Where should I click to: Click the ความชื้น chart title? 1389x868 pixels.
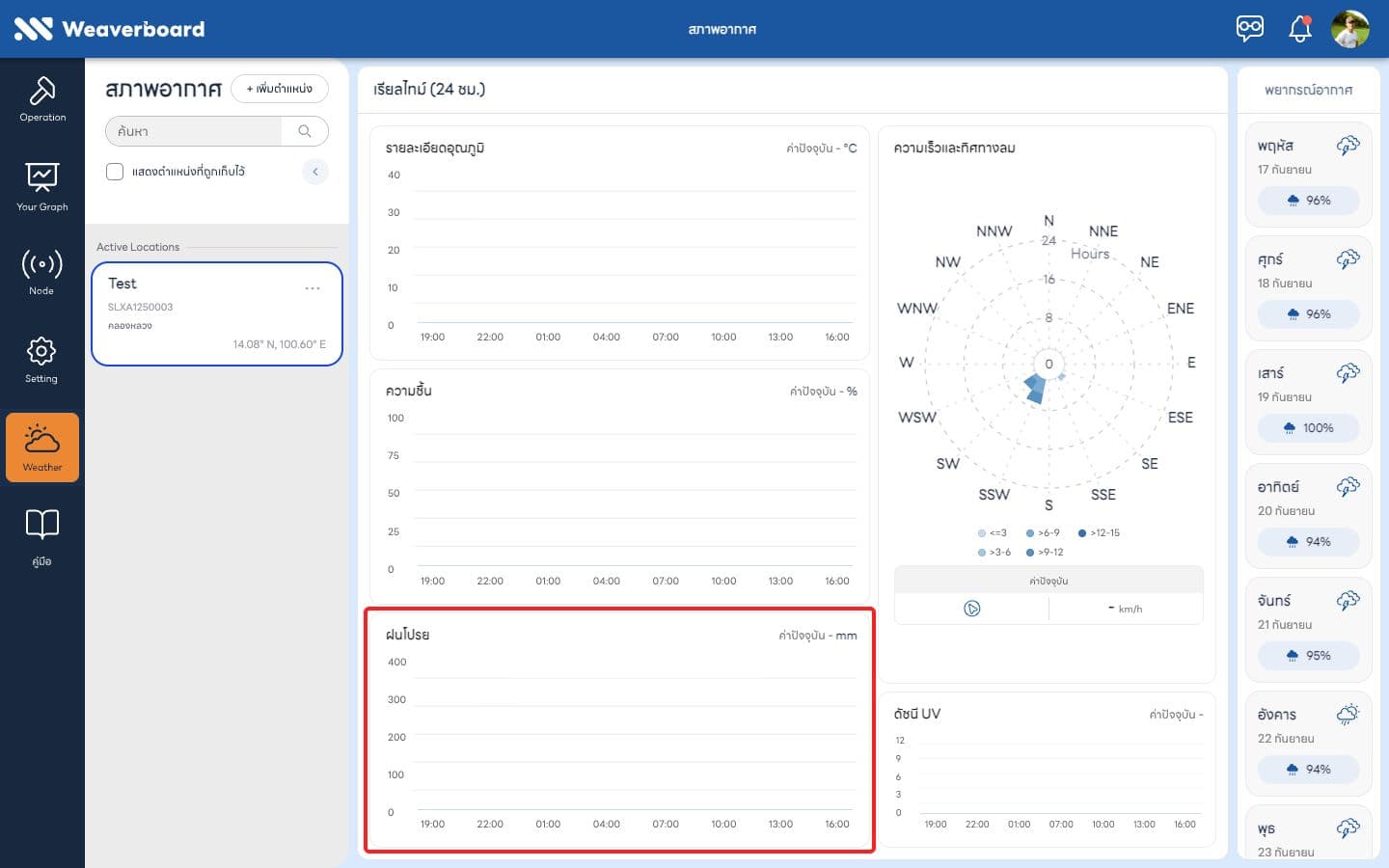(409, 391)
